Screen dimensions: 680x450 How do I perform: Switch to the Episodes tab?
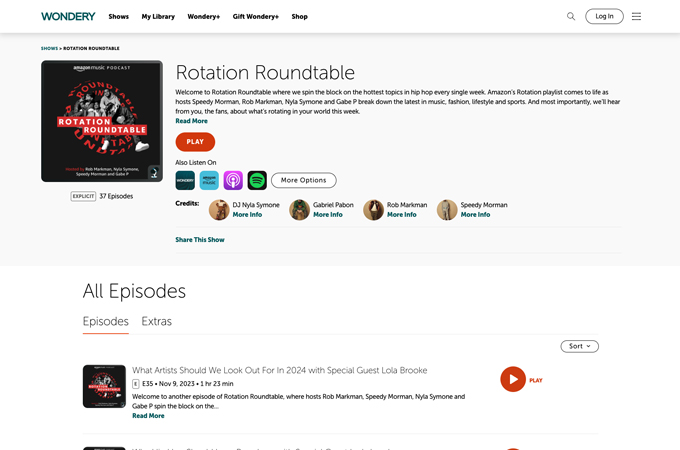[x=106, y=322]
